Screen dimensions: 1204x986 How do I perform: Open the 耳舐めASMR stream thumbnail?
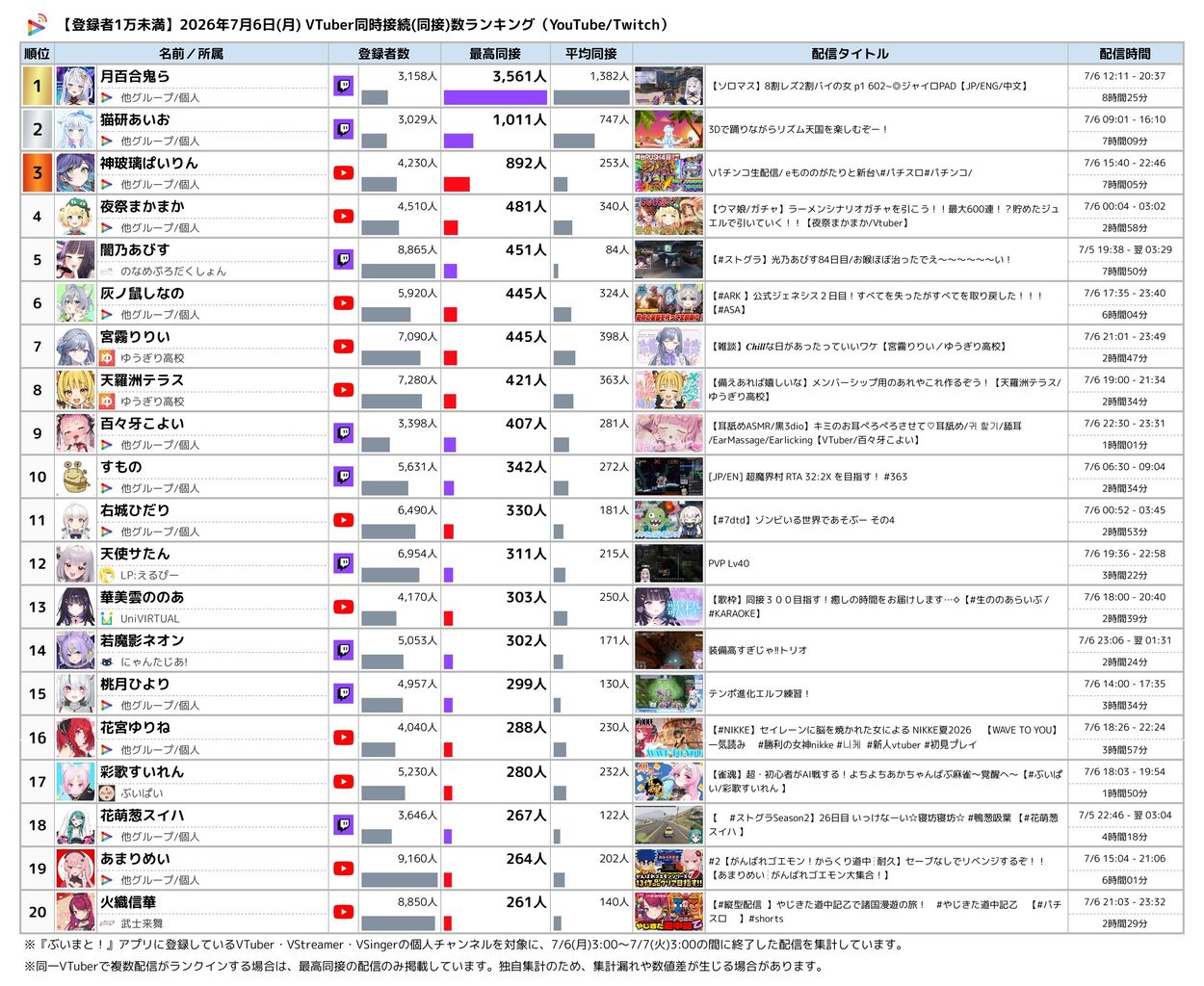pos(668,433)
